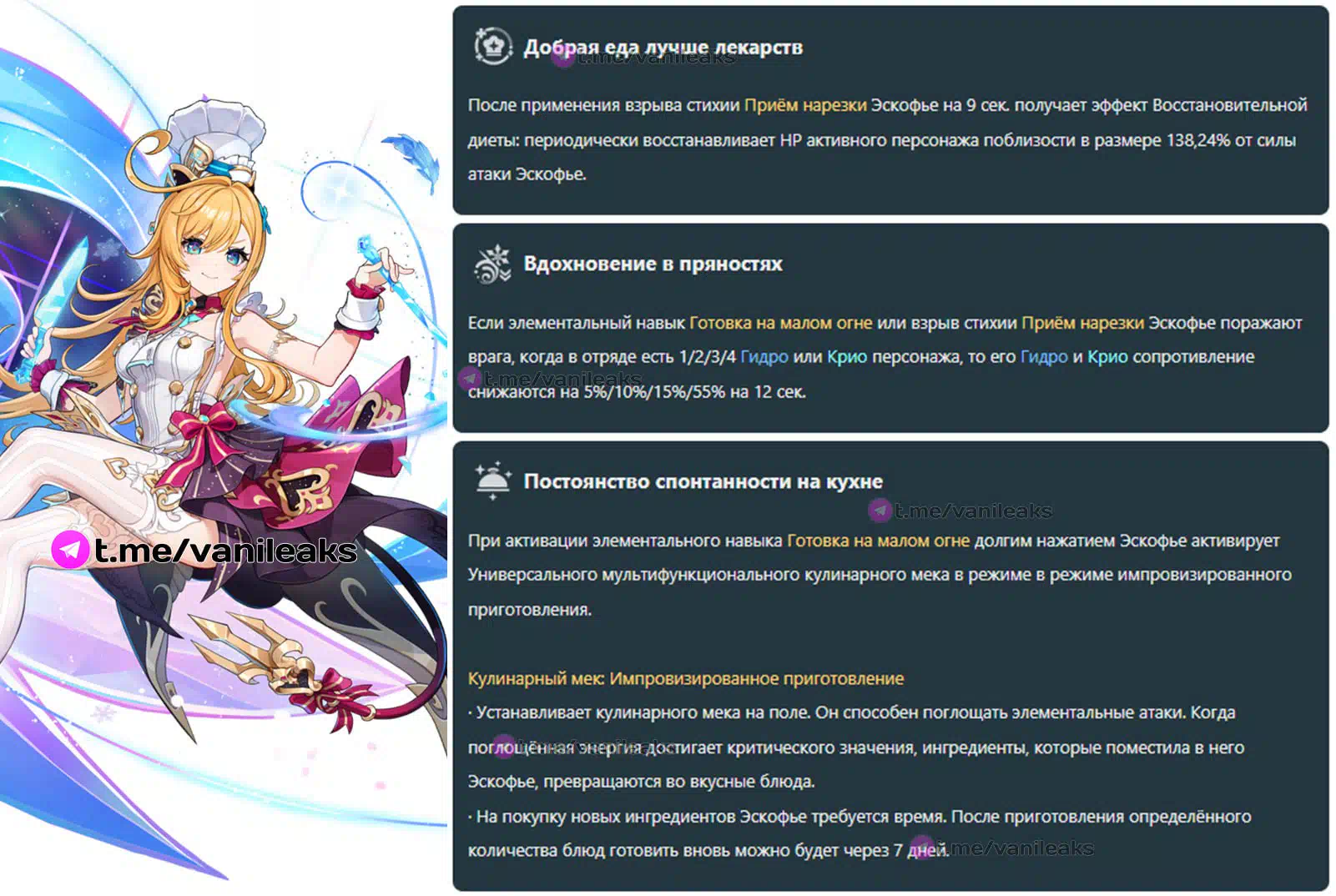Click 'Готовка на малом огне' in third panel

tap(878, 541)
